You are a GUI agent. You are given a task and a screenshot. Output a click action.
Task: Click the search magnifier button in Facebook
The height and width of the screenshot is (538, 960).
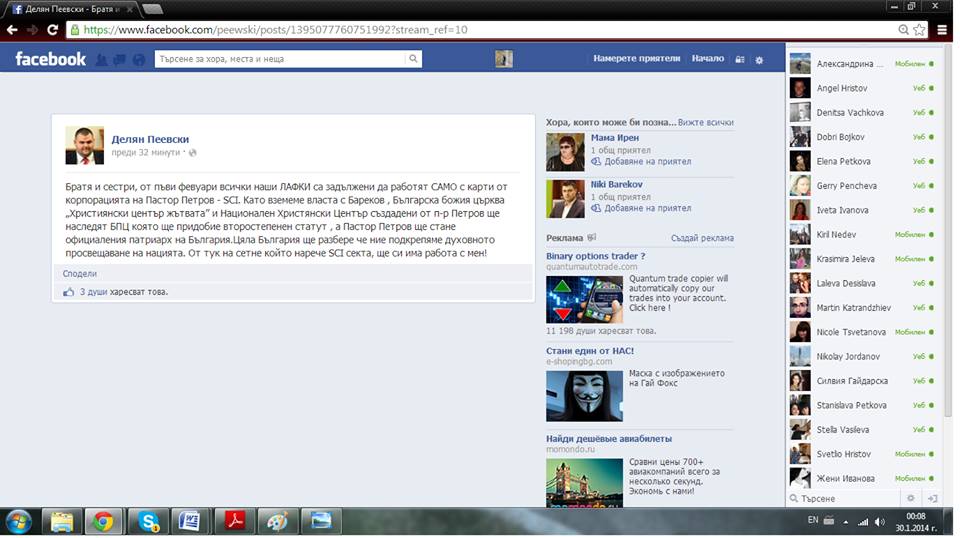(x=413, y=59)
